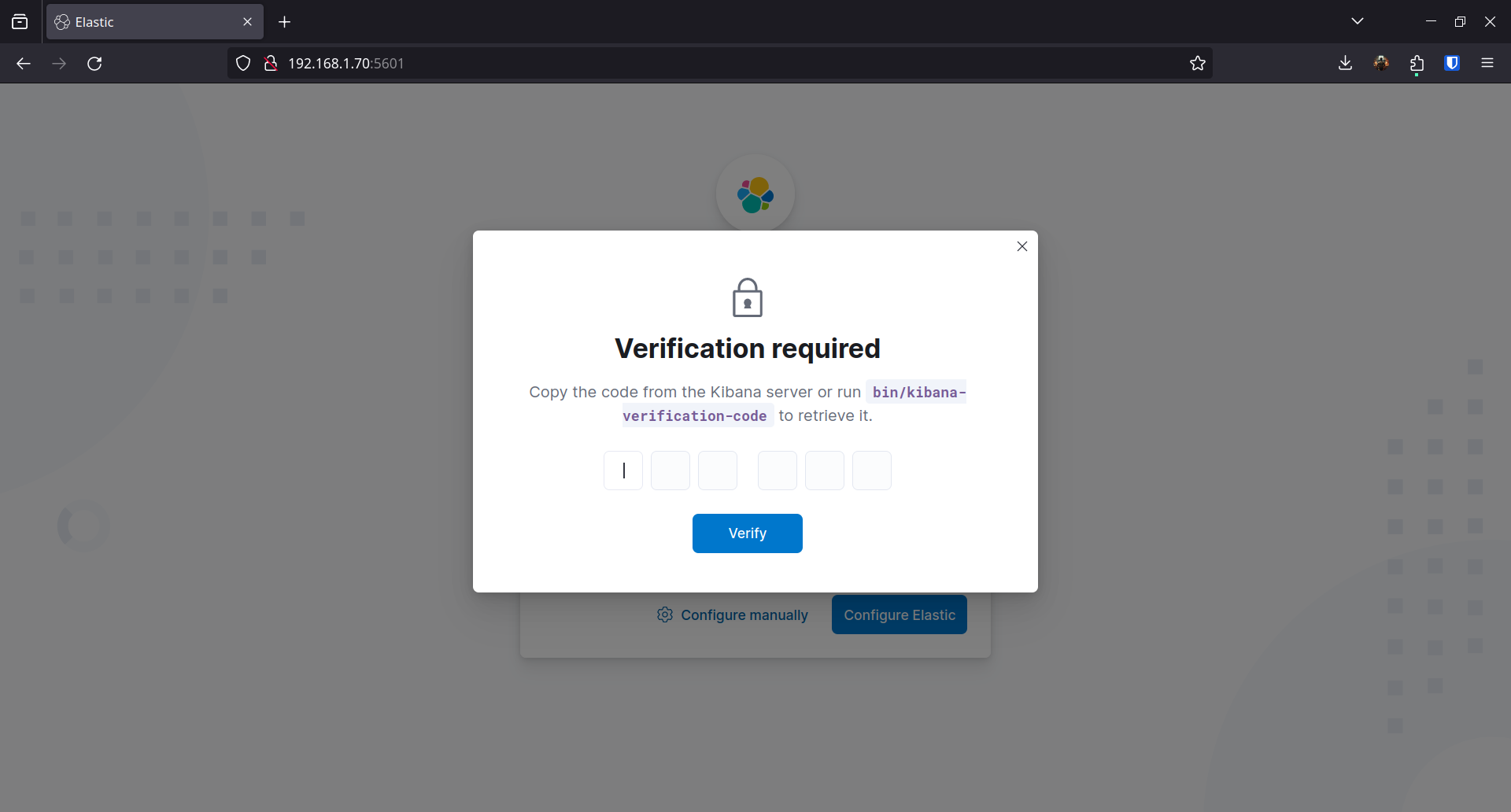View the insecure connection lock icon
The width and height of the screenshot is (1511, 812).
[270, 64]
